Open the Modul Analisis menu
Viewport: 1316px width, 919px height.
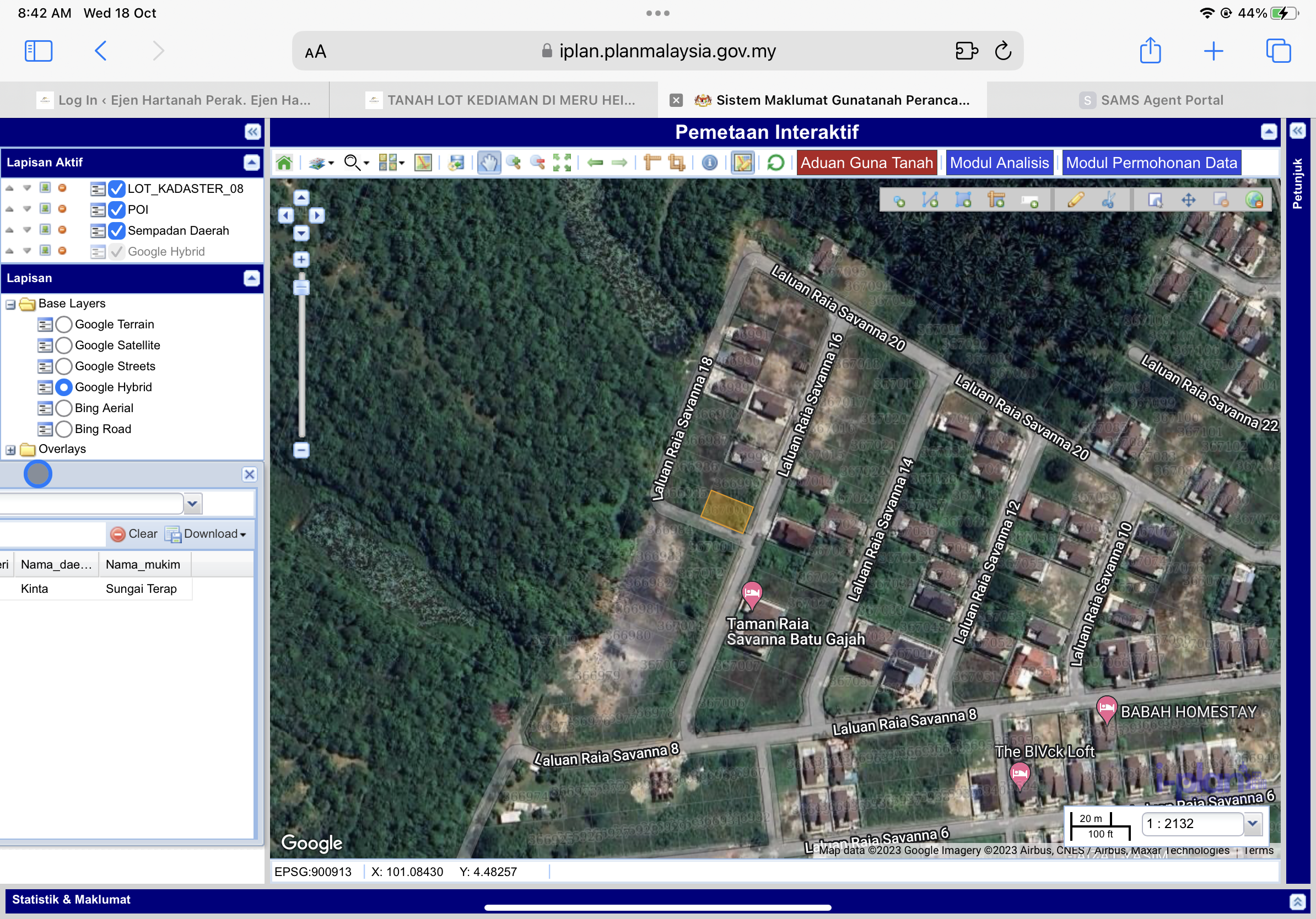click(999, 163)
